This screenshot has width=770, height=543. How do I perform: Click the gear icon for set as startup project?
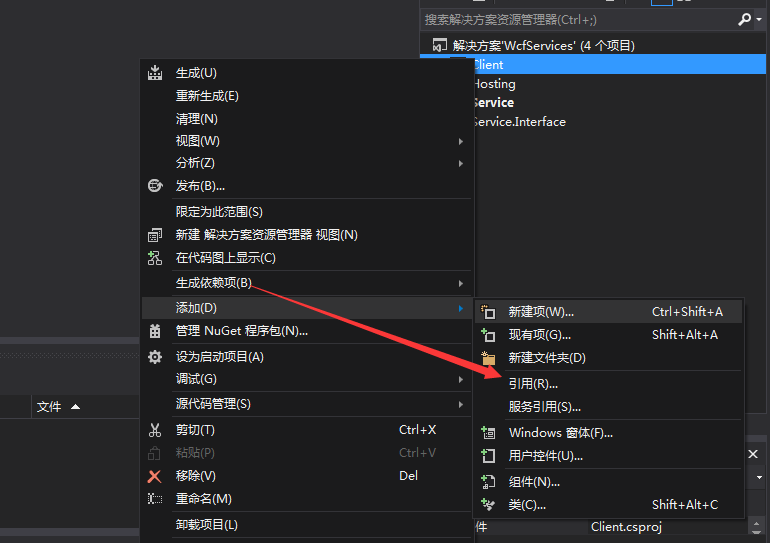(155, 356)
